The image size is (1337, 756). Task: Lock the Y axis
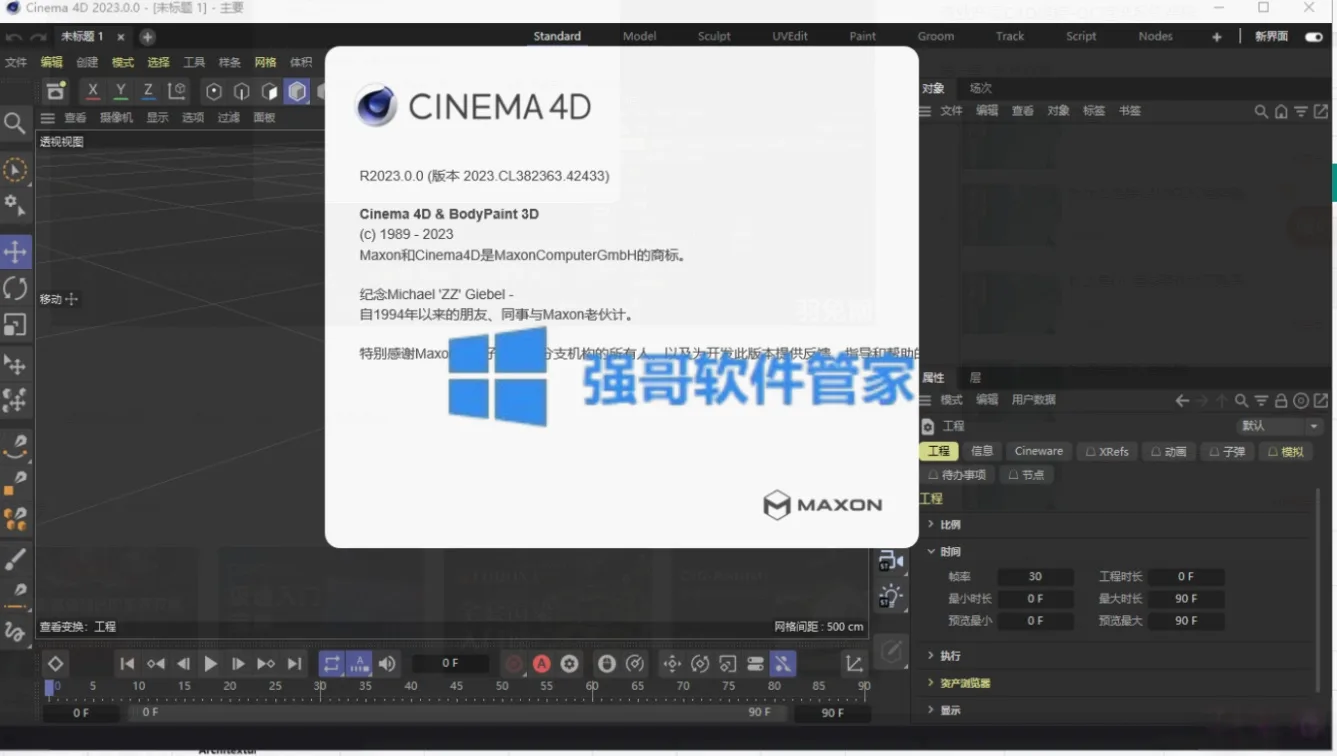[x=120, y=91]
